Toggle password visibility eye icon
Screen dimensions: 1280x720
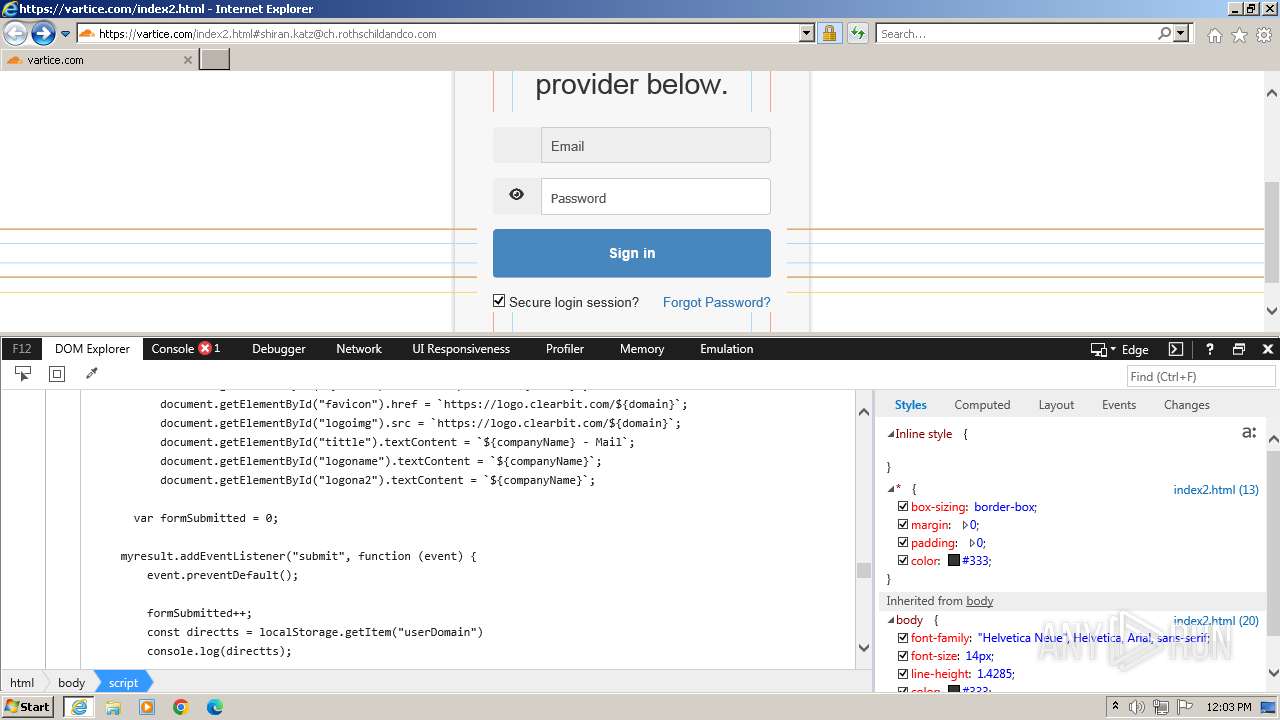click(516, 195)
